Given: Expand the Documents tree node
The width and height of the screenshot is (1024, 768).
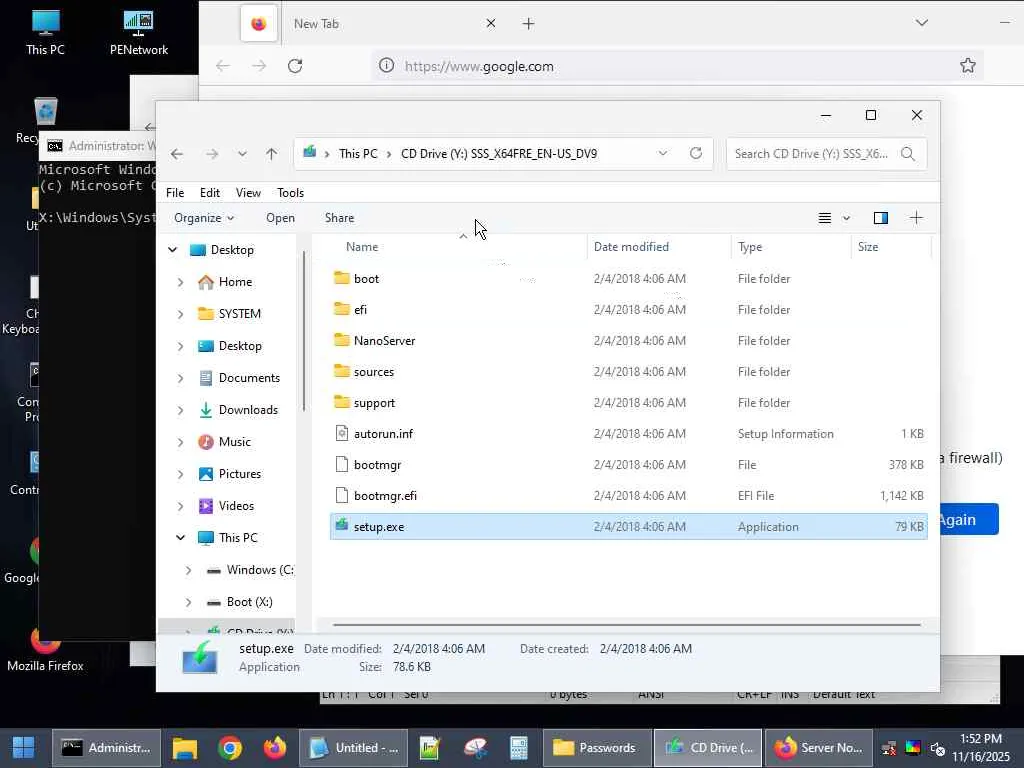Looking at the screenshot, I should (180, 378).
